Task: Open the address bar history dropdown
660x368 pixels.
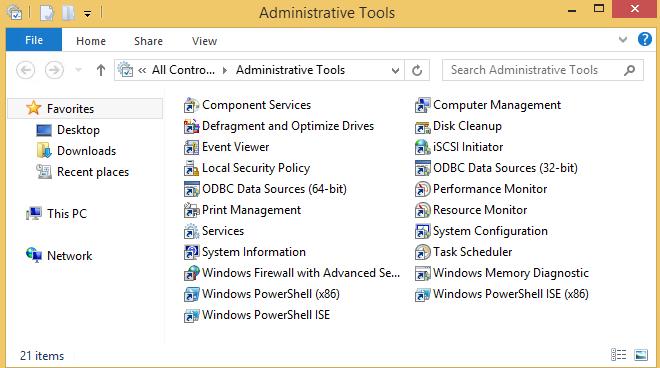Action: (395, 70)
